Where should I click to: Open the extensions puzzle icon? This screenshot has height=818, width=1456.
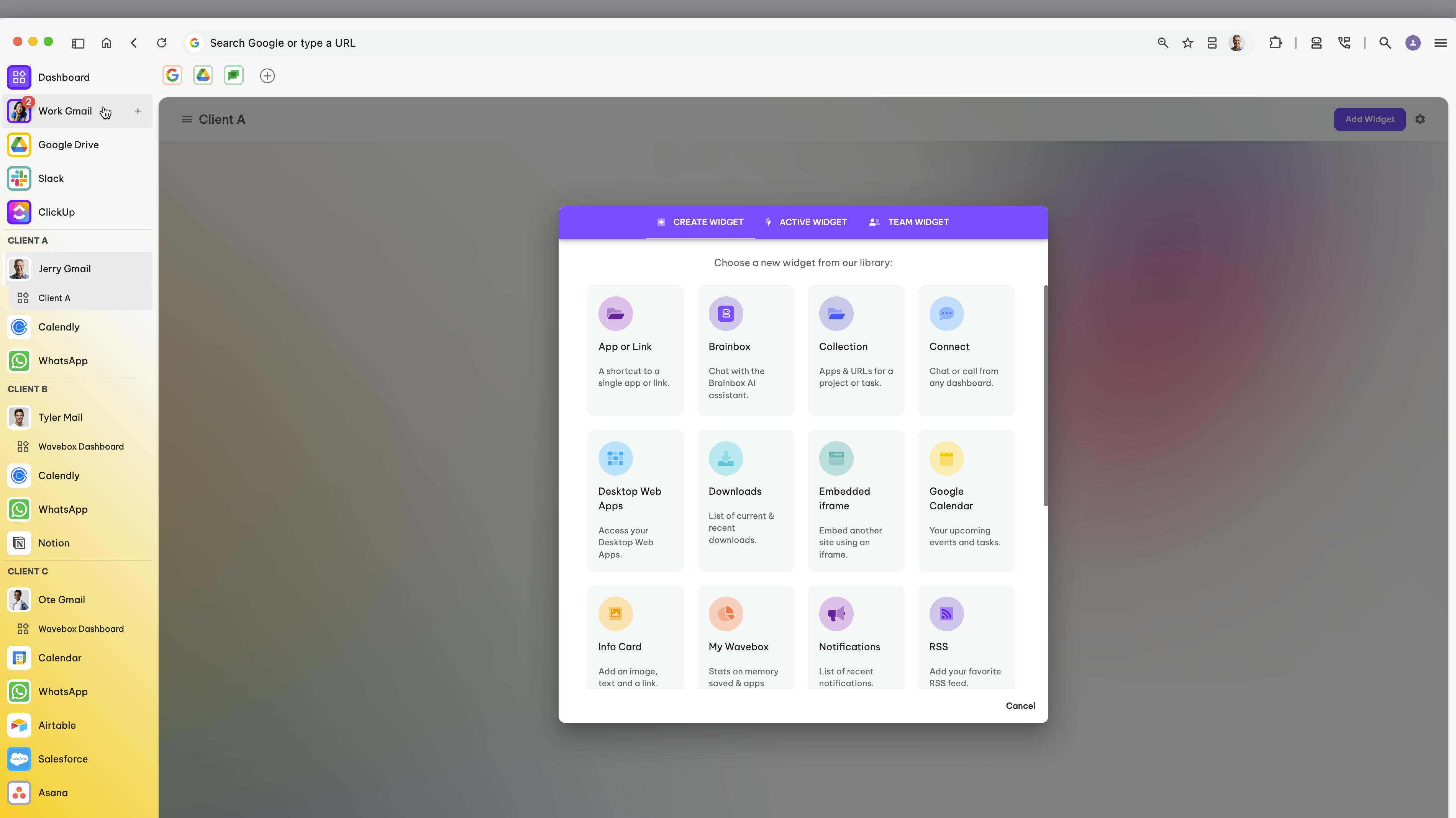[1275, 43]
